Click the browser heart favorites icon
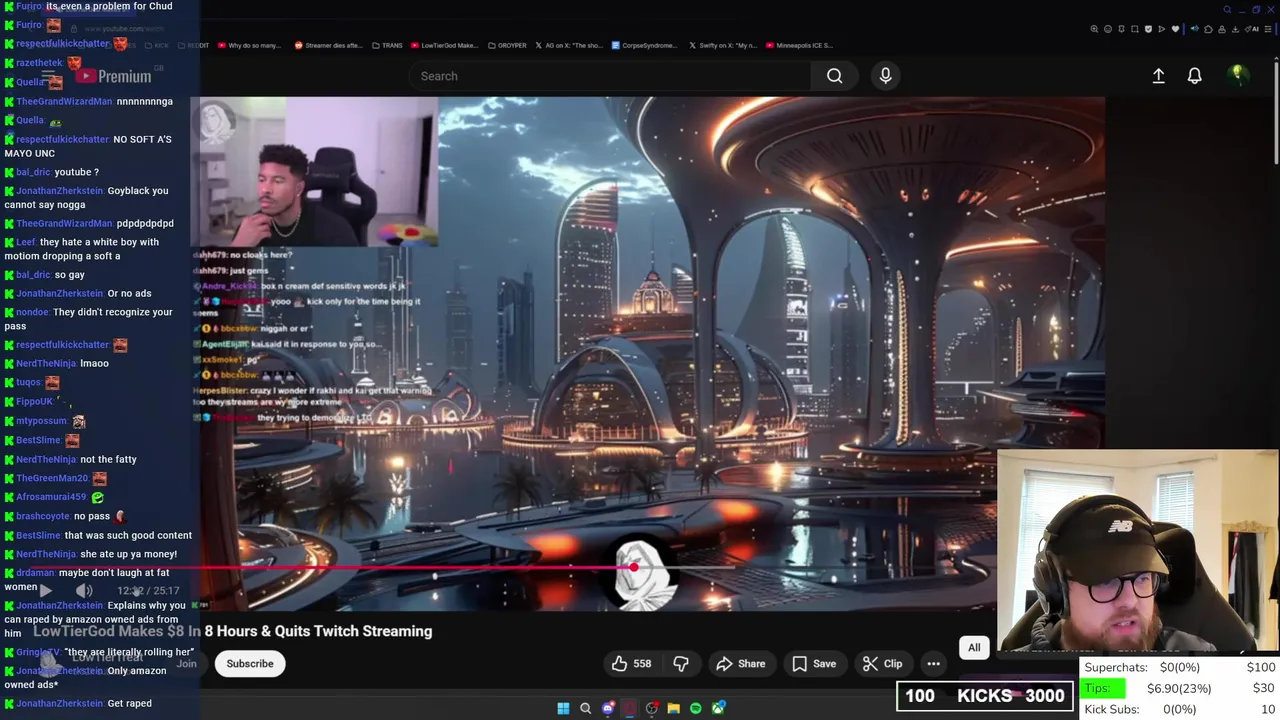The image size is (1280, 720). click(1175, 29)
